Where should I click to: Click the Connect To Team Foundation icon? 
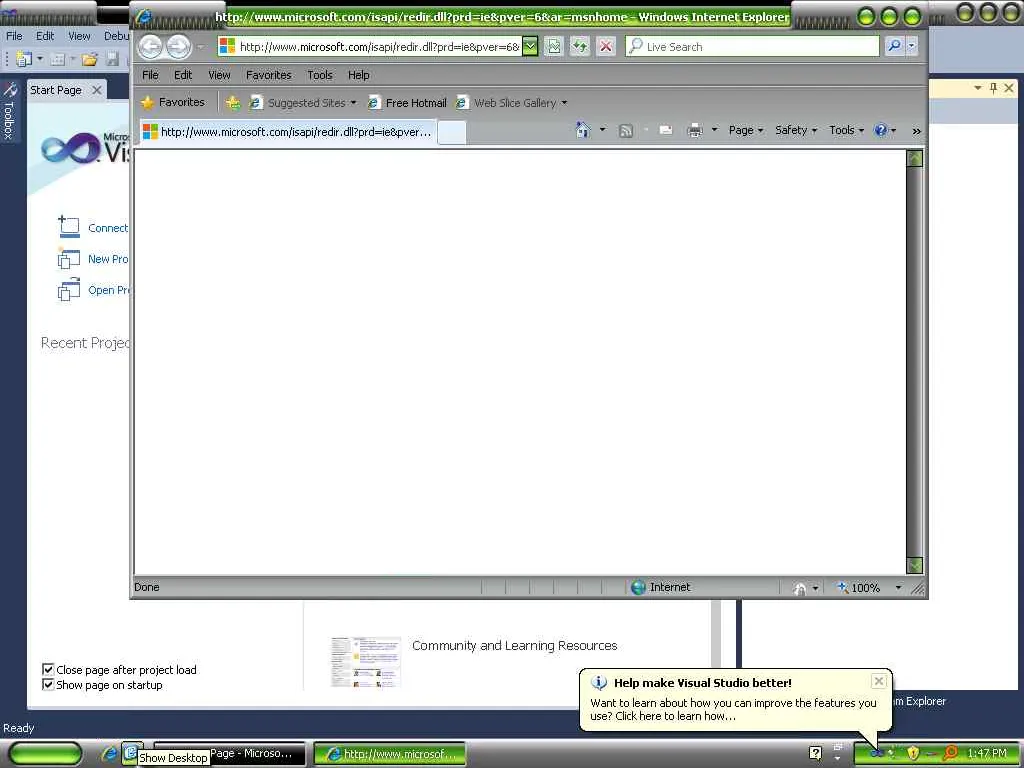pyautogui.click(x=69, y=227)
